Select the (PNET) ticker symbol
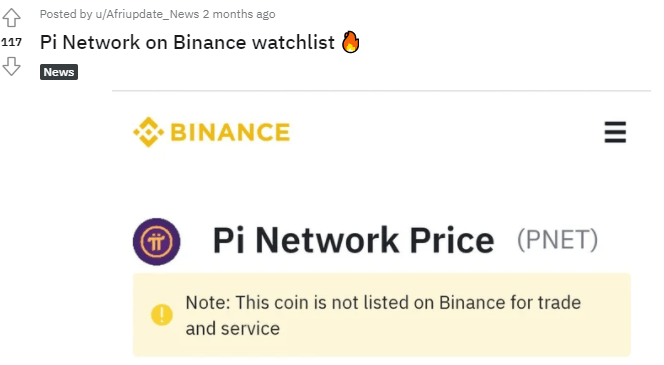The height and width of the screenshot is (365, 664). pos(557,240)
